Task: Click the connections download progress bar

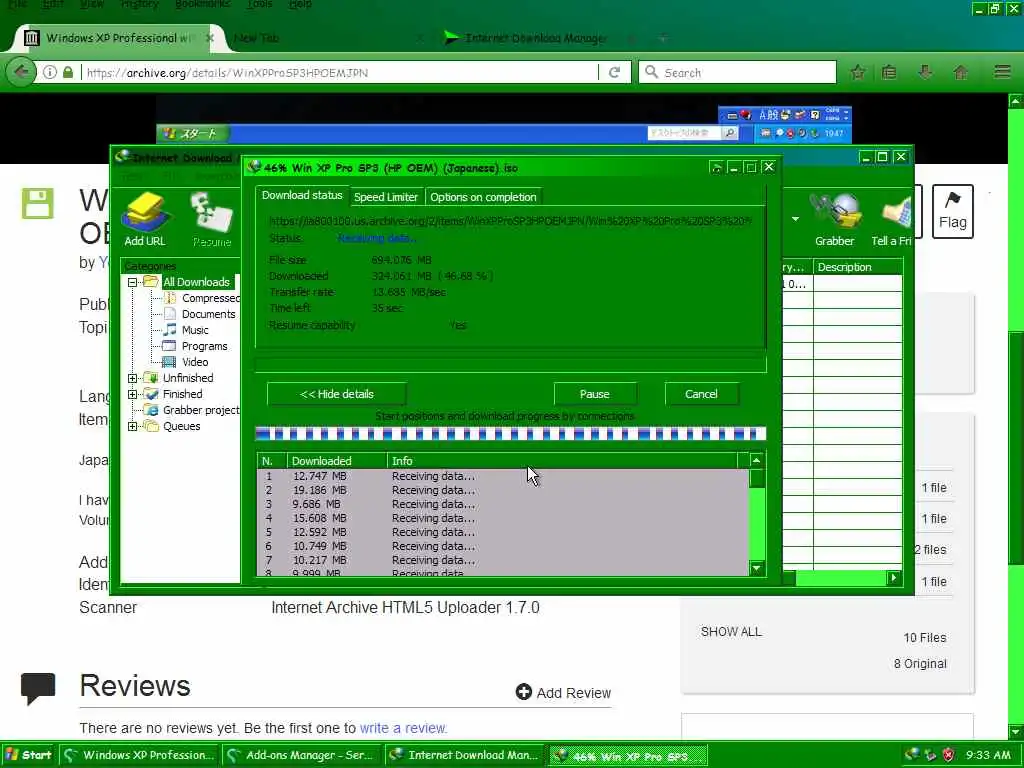Action: click(510, 434)
